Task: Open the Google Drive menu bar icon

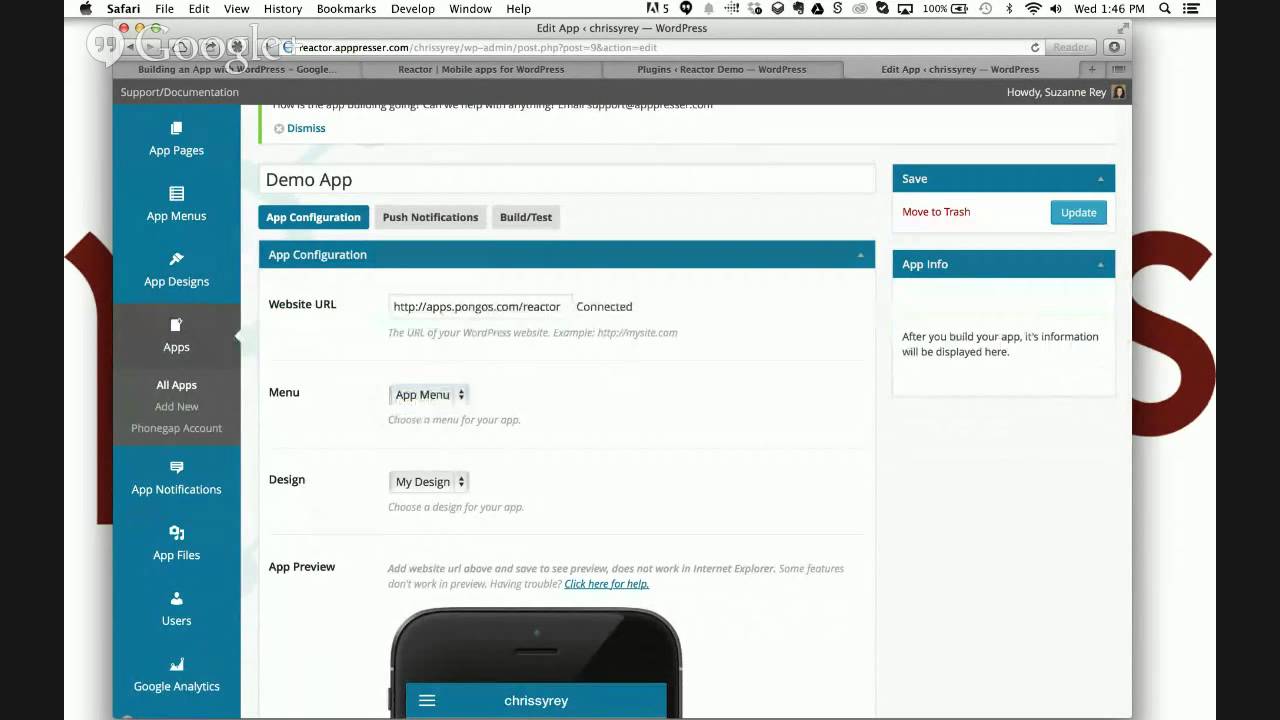Action: coord(818,9)
